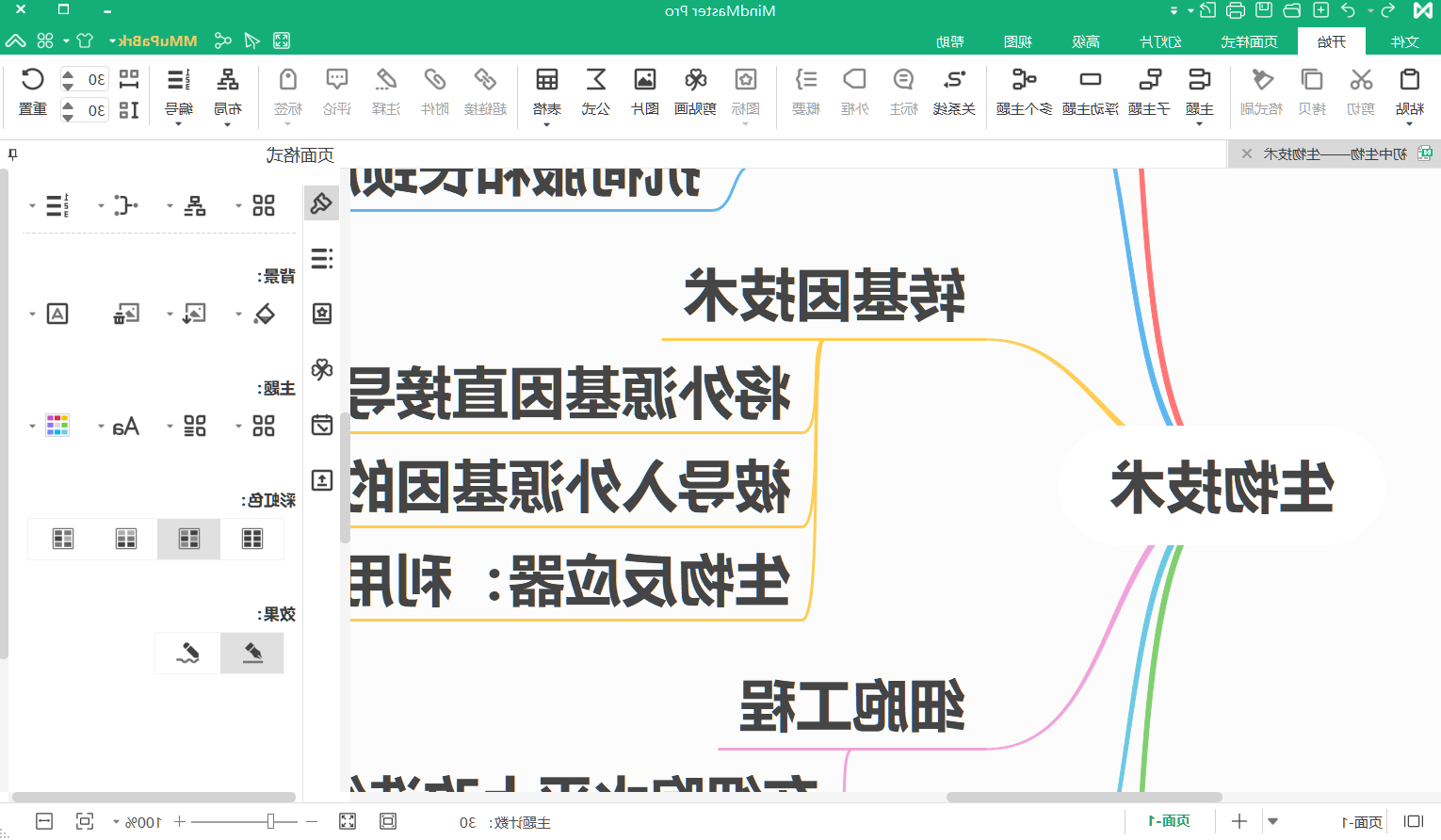Click the Paste (粘贴) clipboard icon
The width and height of the screenshot is (1441, 840).
tap(1409, 80)
